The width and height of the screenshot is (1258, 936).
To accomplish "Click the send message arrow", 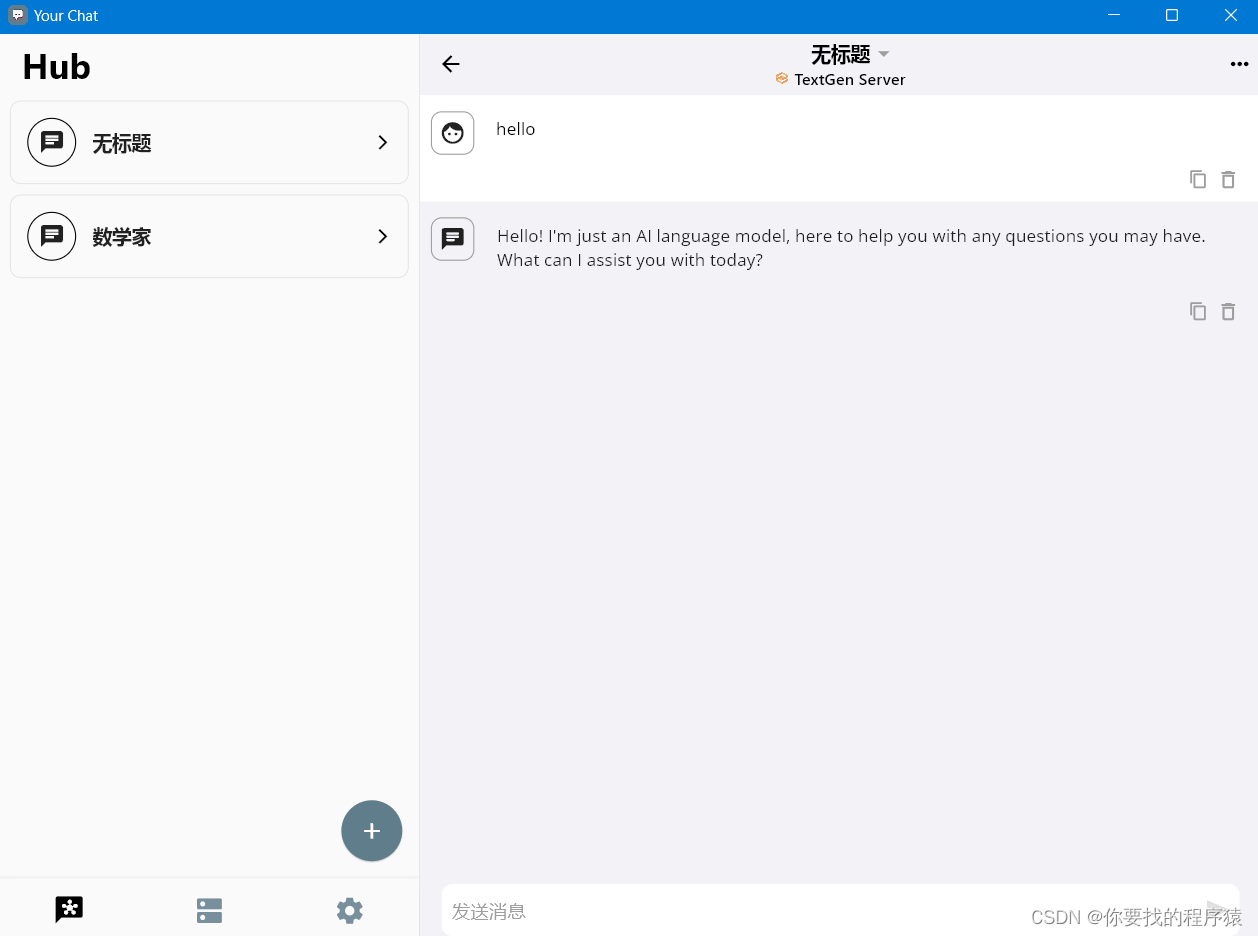I will [x=1217, y=910].
